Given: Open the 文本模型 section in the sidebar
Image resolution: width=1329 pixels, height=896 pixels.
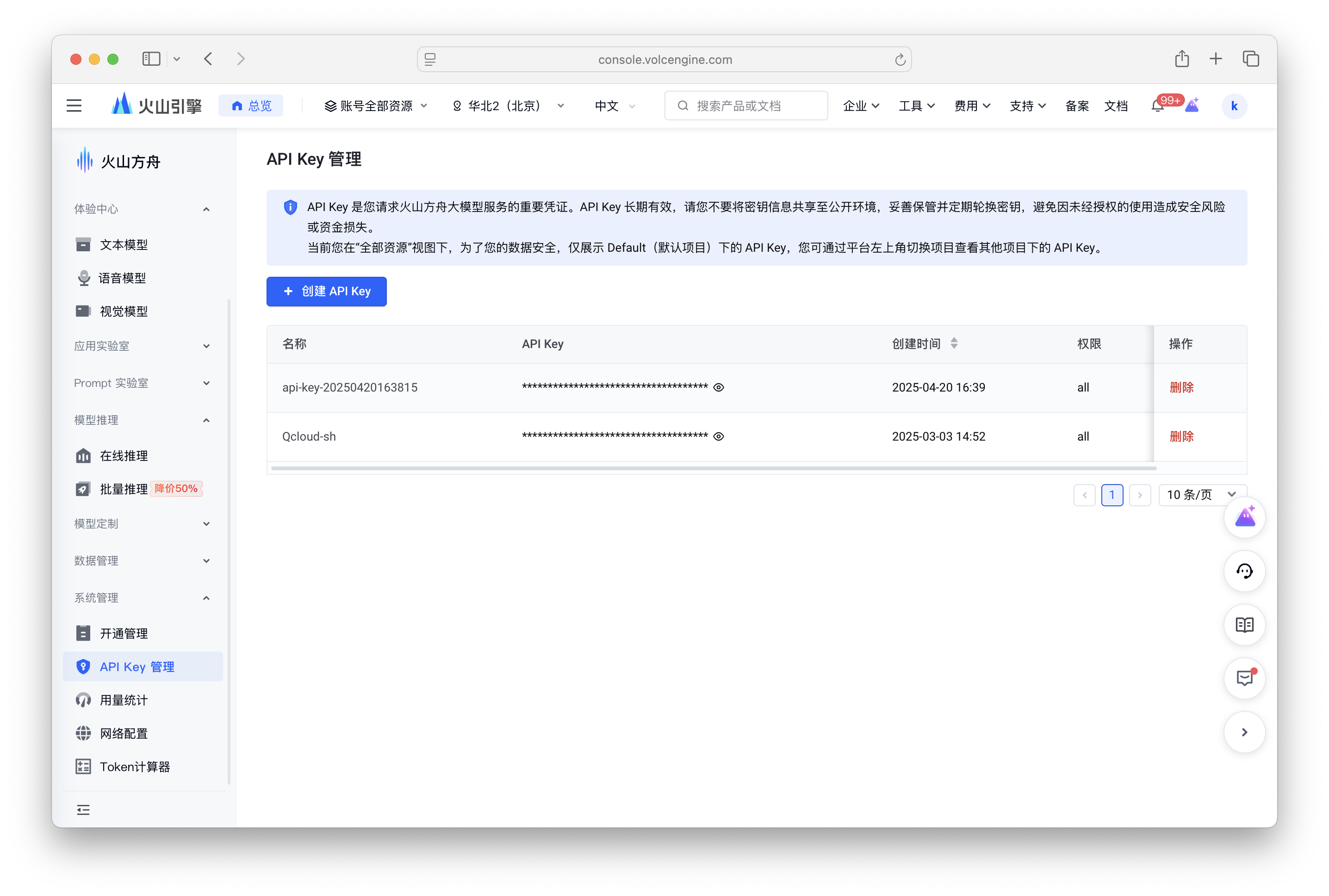Looking at the screenshot, I should [124, 244].
